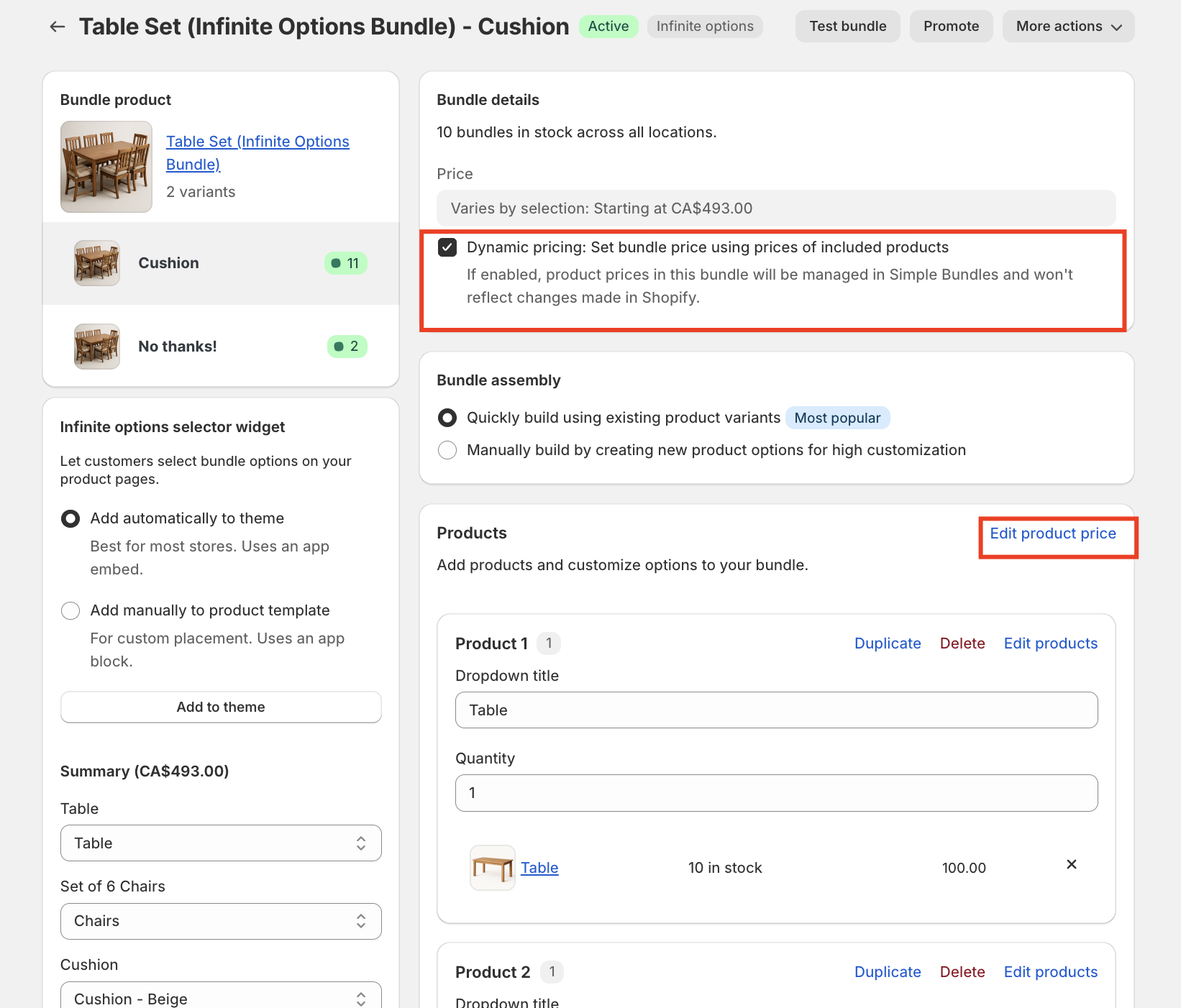Click the Promote button

pos(952,27)
